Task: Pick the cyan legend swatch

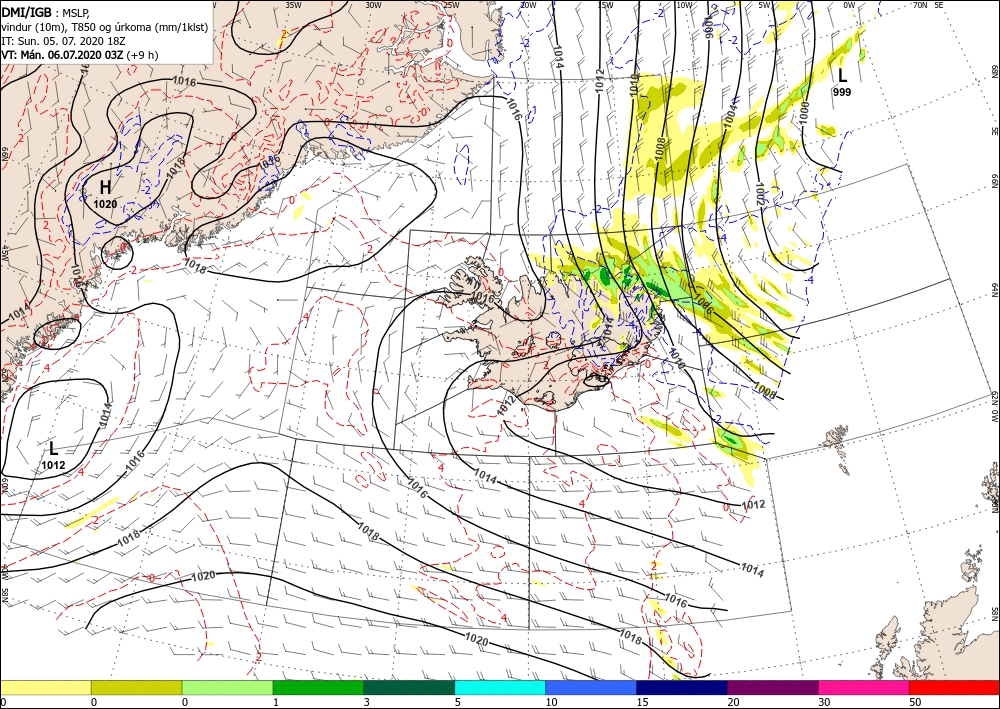Action: (500, 687)
